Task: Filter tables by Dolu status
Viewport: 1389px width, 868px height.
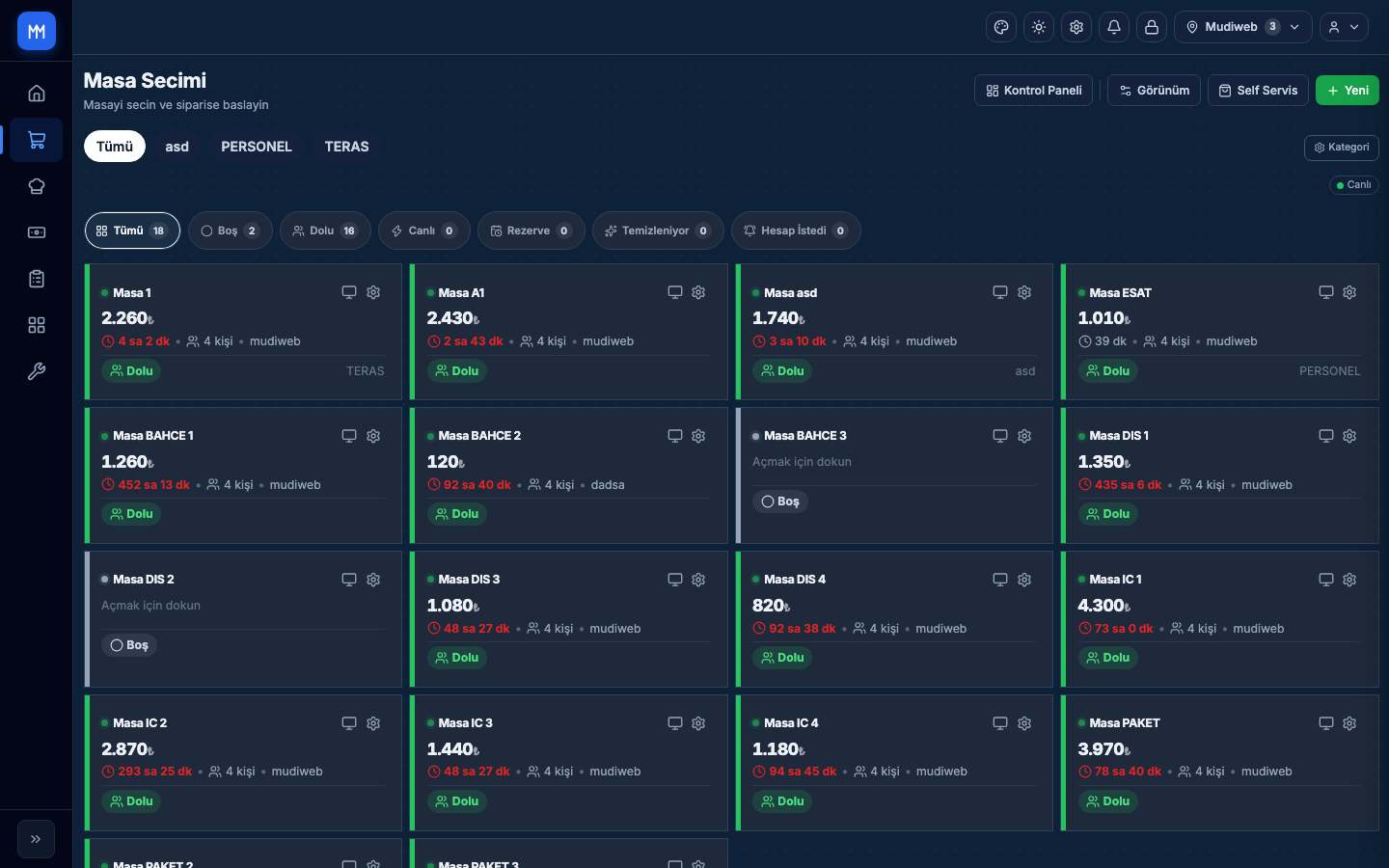Action: [325, 231]
